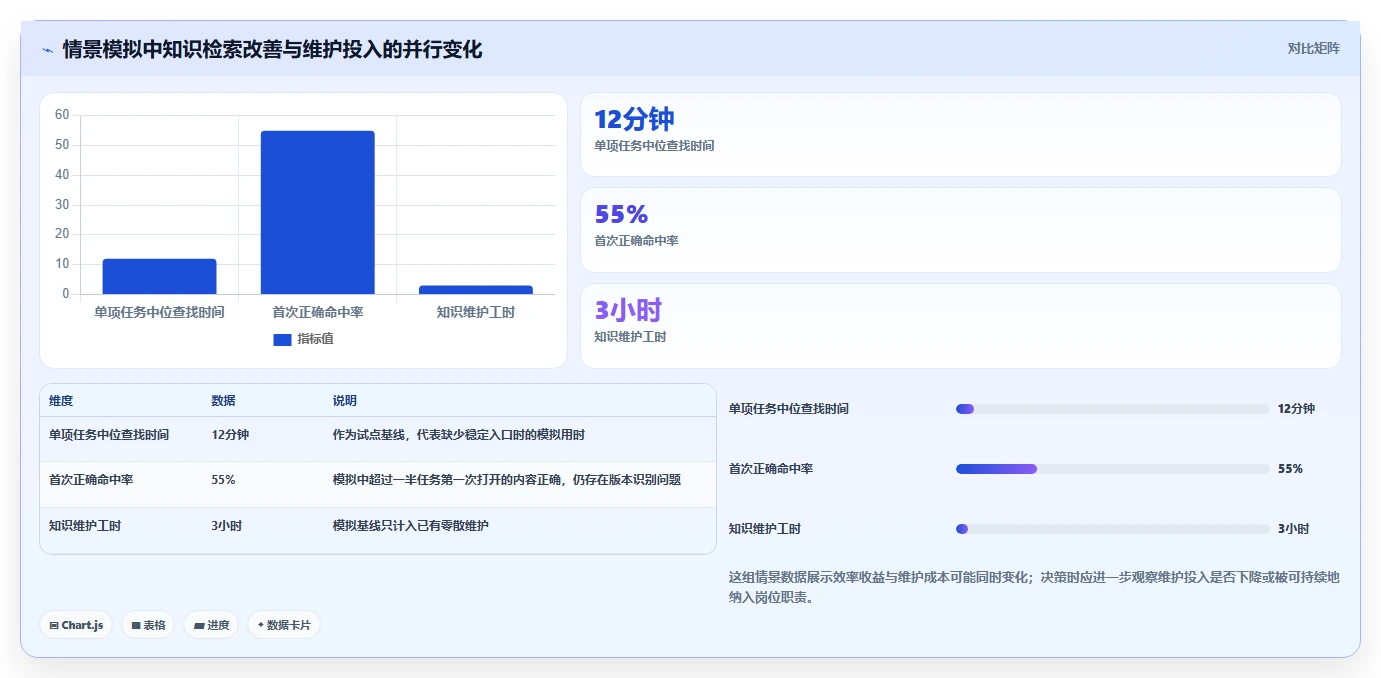The width and height of the screenshot is (1381, 678).
Task: Click the description 模拟基线只计入已有零散维护
Action: point(411,525)
